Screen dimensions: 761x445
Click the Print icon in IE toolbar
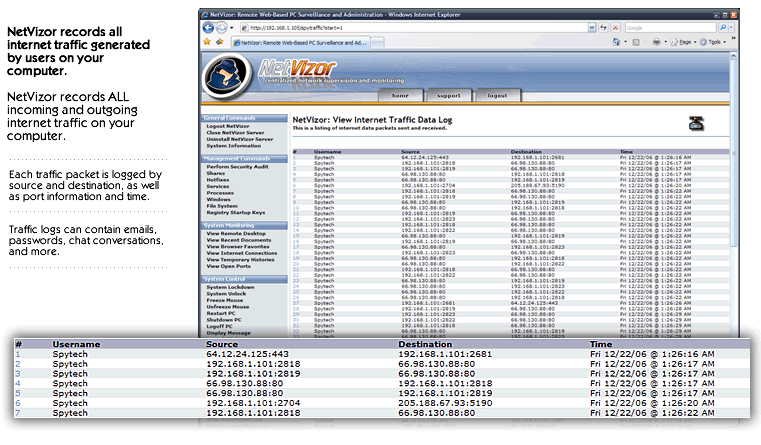[656, 42]
